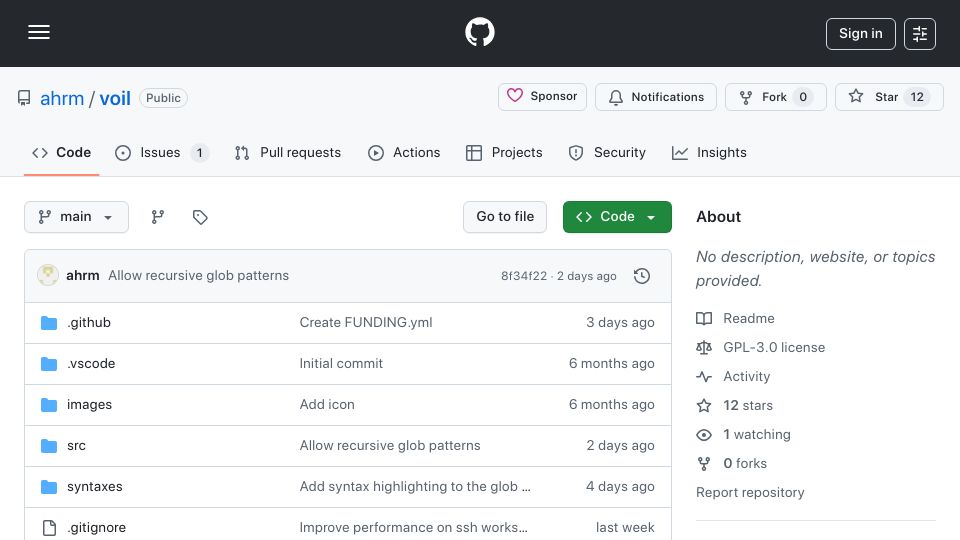Click the Sign in button
The height and width of the screenshot is (540, 960).
point(860,34)
